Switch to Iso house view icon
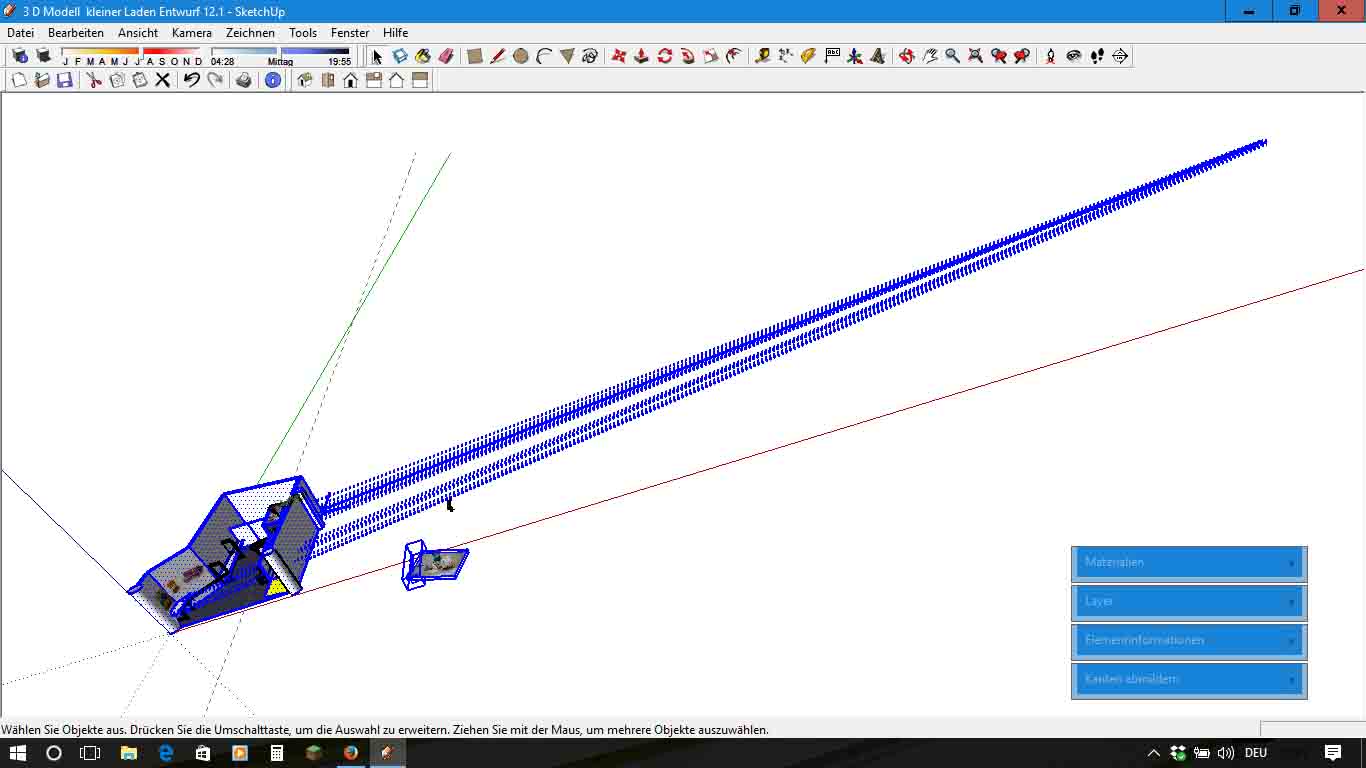Viewport: 1366px width, 768px height. point(305,80)
